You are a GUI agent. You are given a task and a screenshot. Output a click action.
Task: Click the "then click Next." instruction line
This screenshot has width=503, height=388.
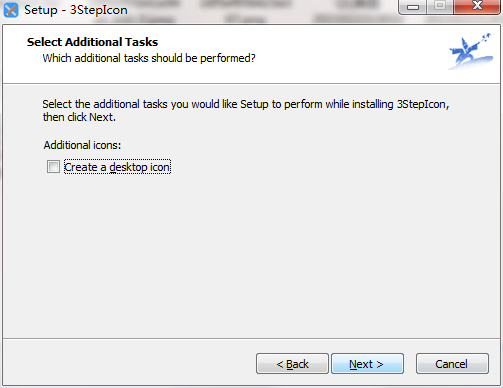click(x=79, y=117)
